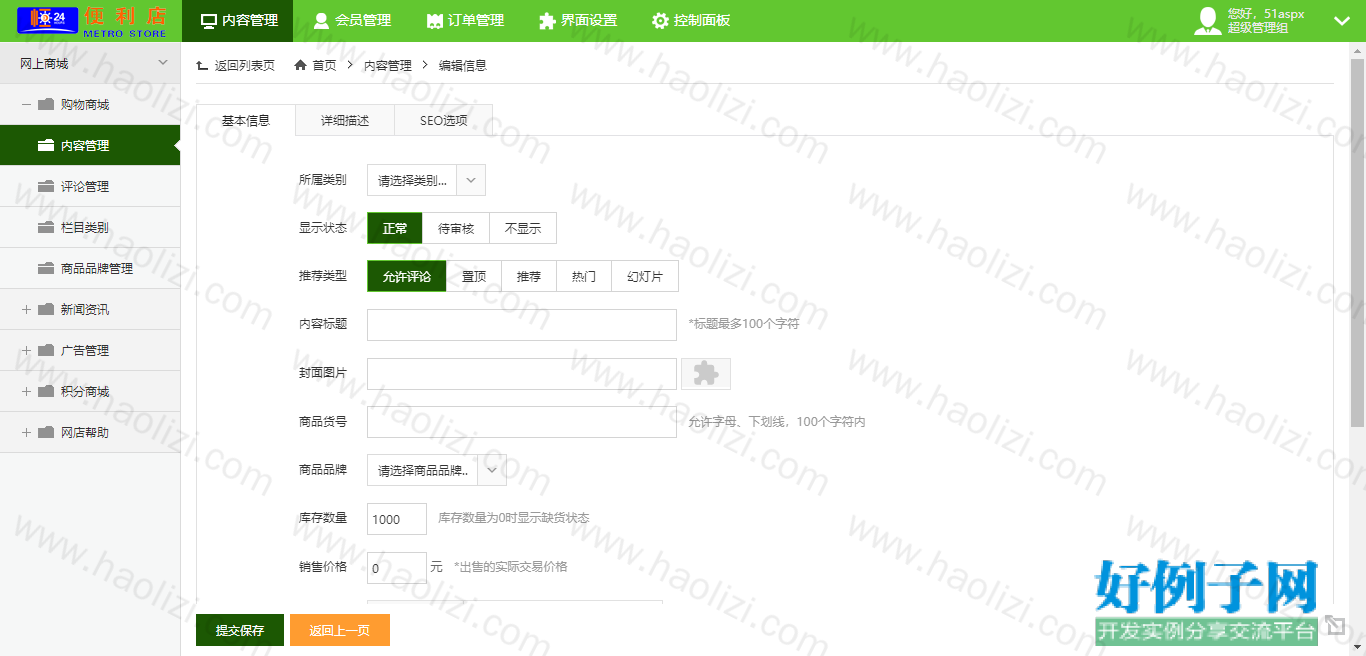
Task: Toggle the 热门 option
Action: [584, 276]
